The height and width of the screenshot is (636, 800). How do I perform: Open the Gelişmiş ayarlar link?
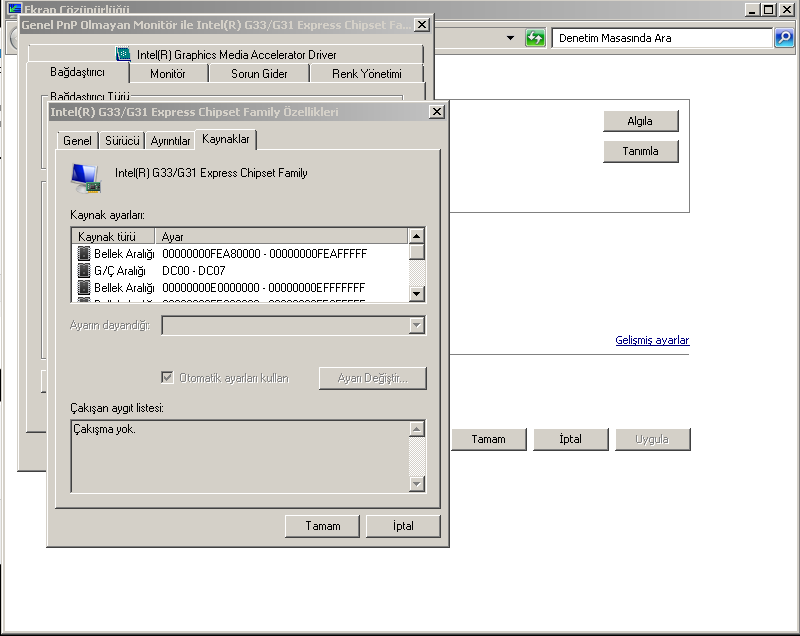(x=652, y=340)
